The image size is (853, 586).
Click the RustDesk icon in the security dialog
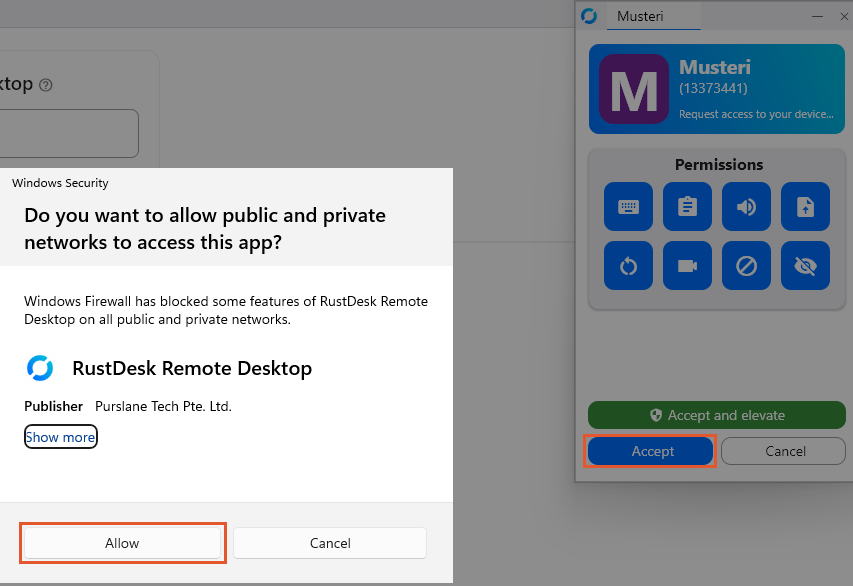tap(40, 368)
